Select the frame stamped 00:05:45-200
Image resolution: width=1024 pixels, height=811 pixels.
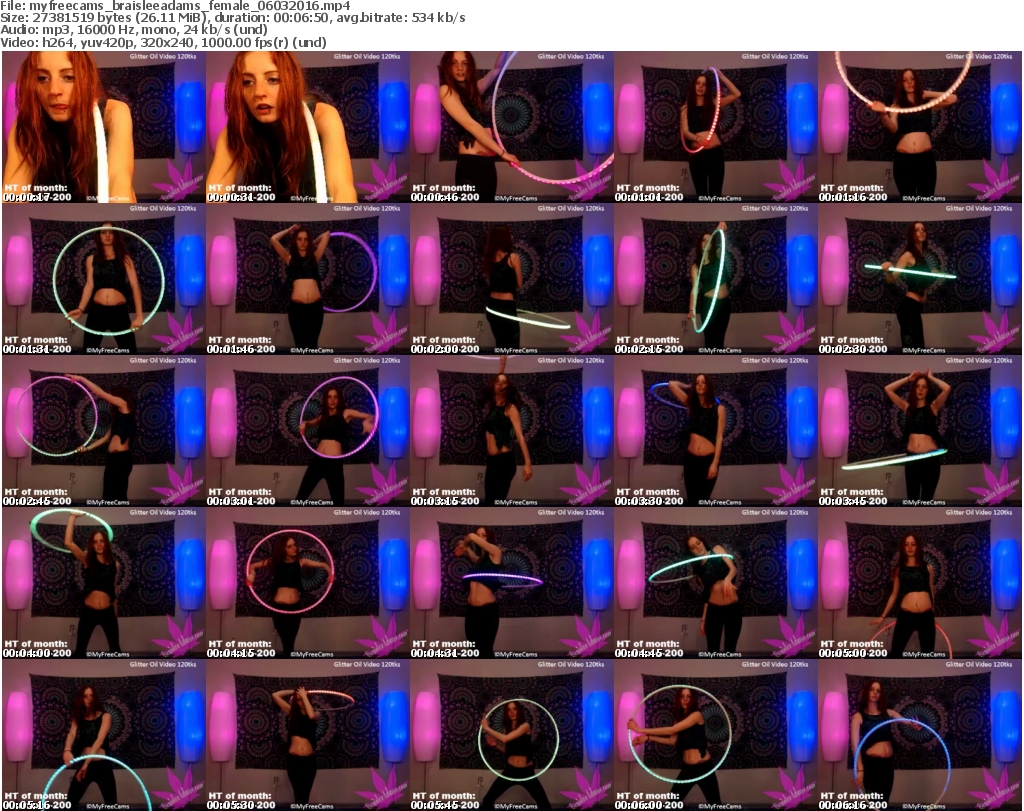pyautogui.click(x=512, y=735)
